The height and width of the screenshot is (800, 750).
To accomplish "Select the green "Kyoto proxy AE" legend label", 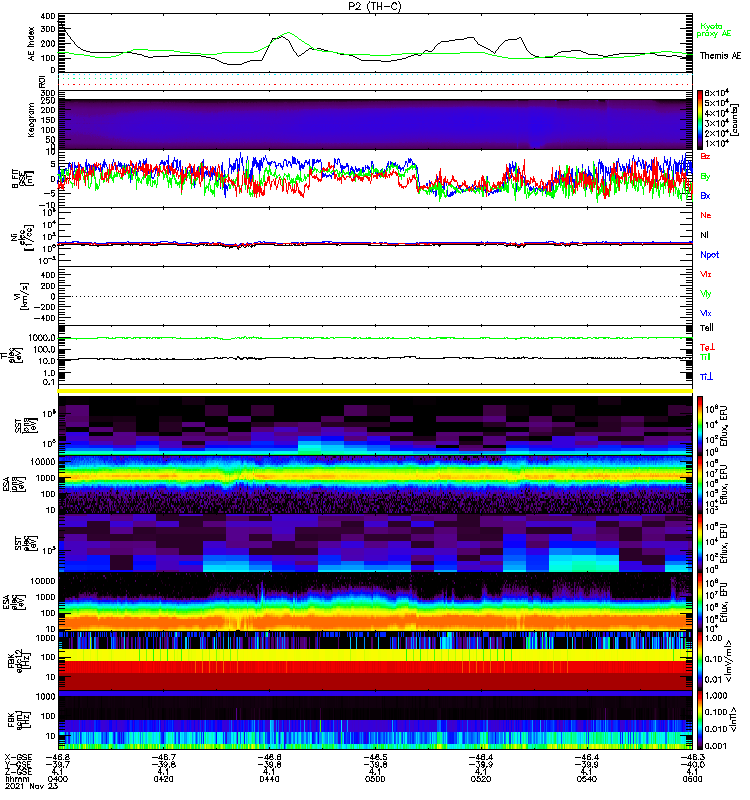I will [x=714, y=30].
